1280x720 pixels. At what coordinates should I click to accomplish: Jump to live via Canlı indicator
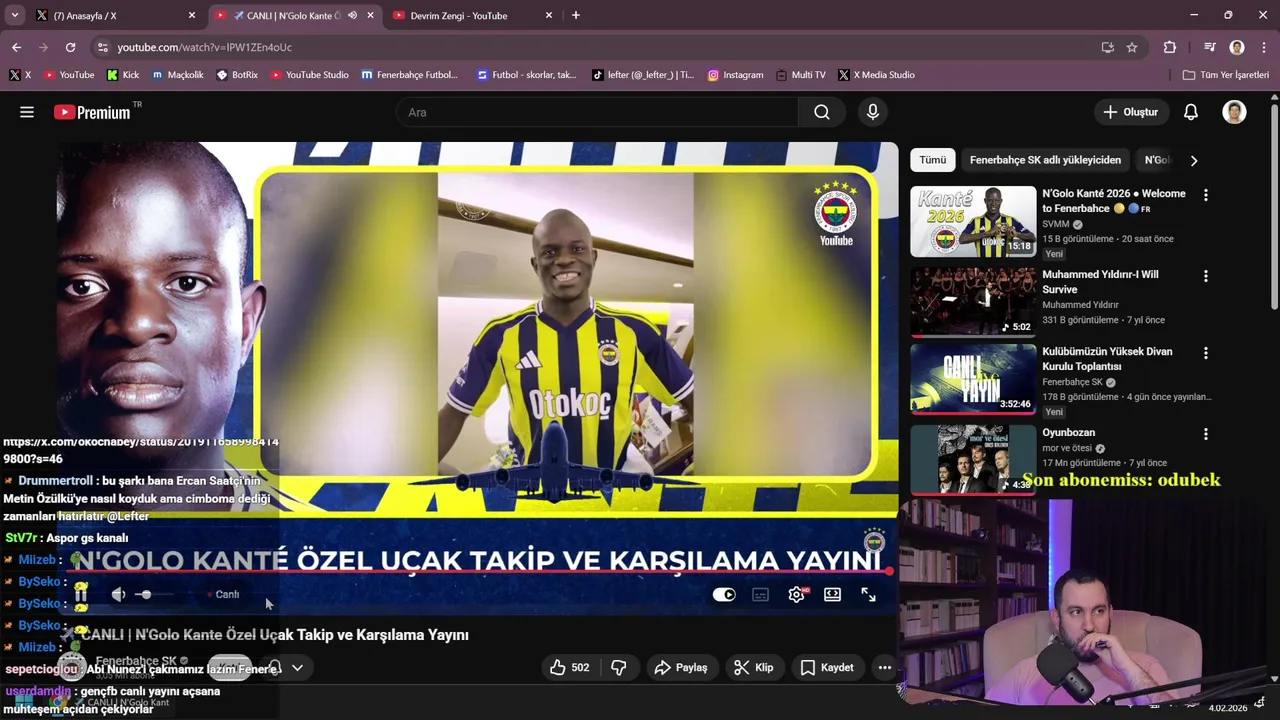[x=223, y=594]
